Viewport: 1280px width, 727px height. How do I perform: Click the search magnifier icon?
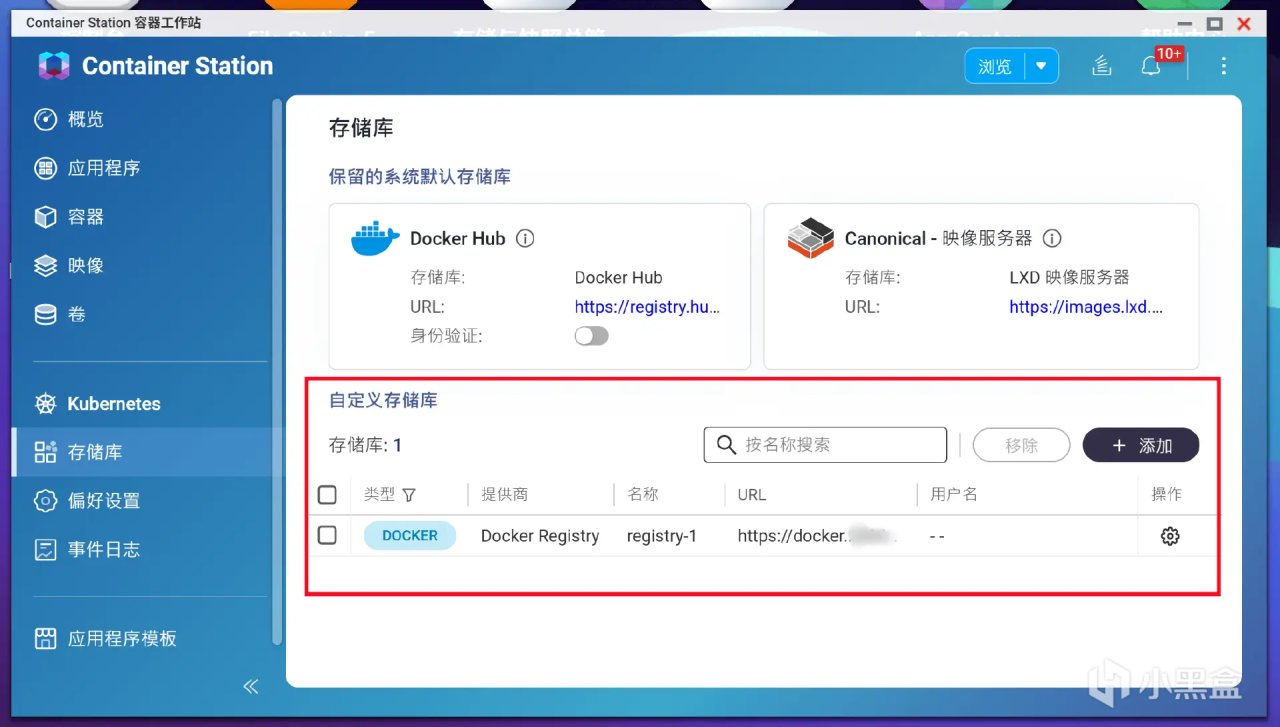point(727,445)
